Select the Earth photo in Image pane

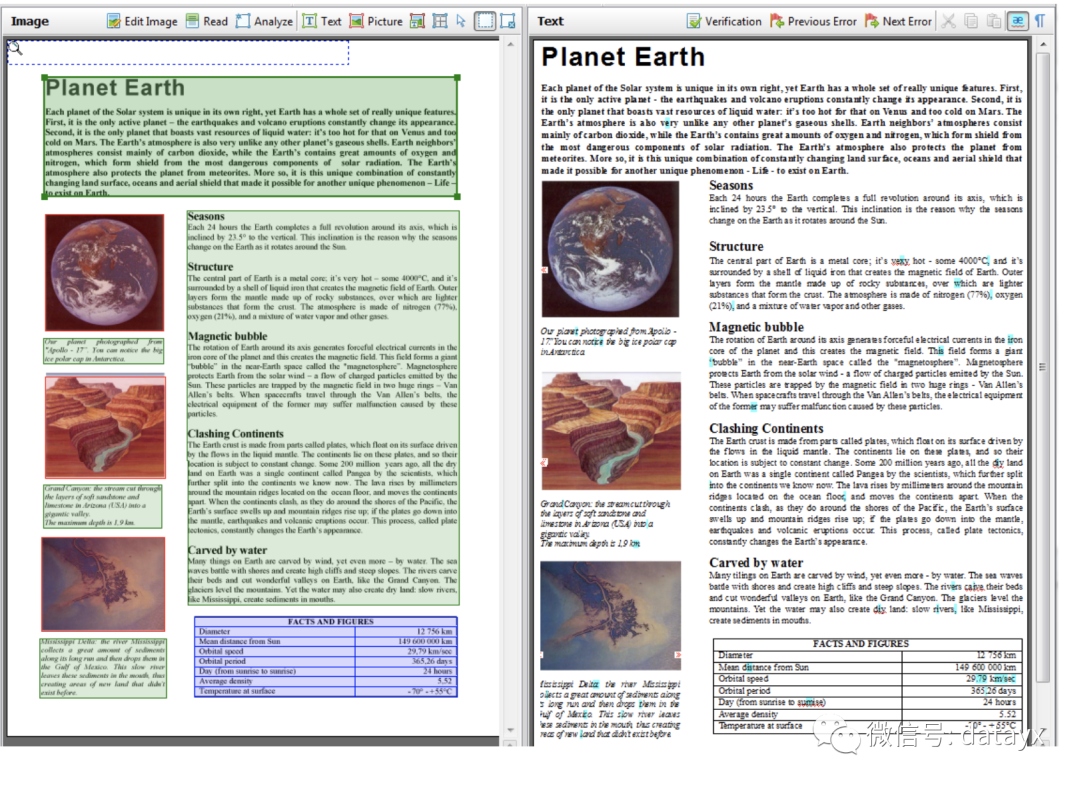pyautogui.click(x=103, y=272)
